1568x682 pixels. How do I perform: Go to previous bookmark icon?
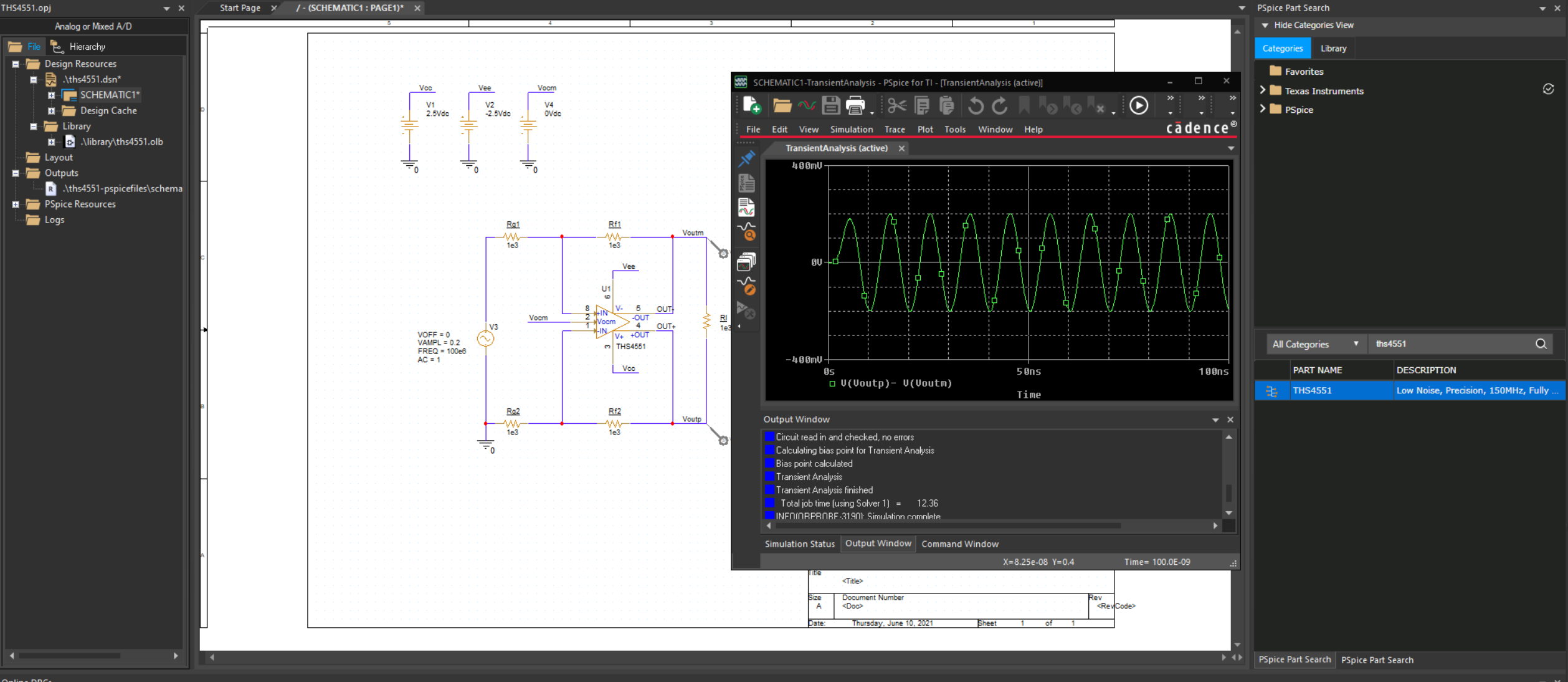point(1072,106)
